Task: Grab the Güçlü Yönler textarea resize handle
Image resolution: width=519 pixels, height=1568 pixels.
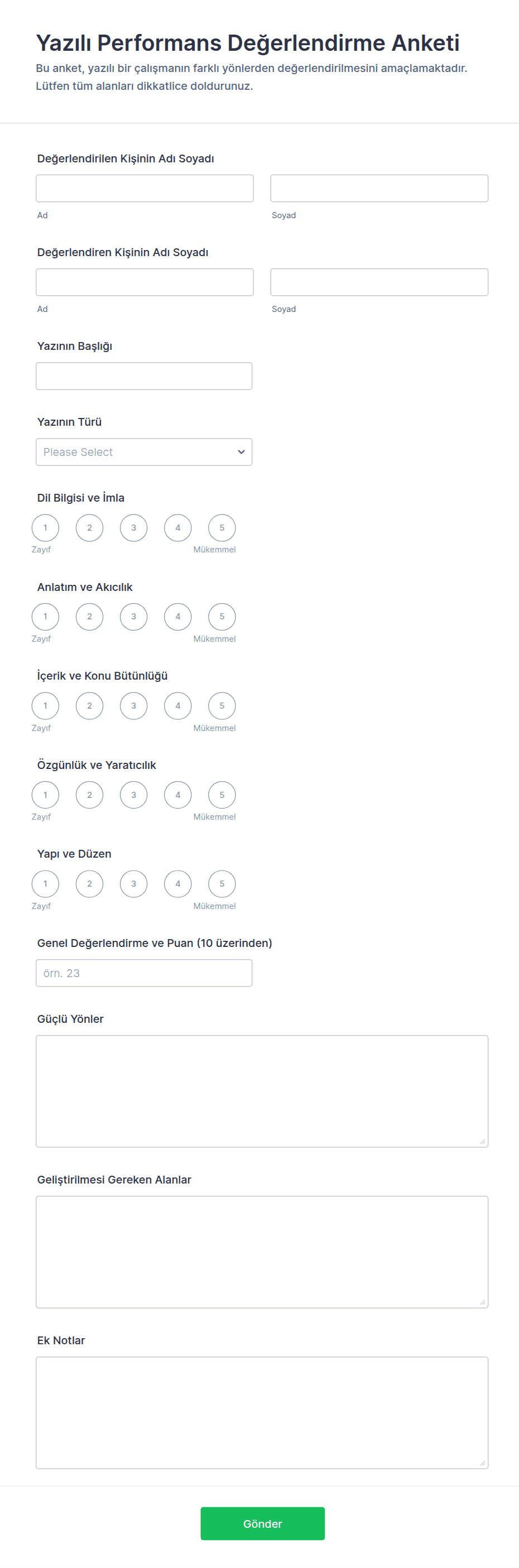Action: (x=483, y=1141)
